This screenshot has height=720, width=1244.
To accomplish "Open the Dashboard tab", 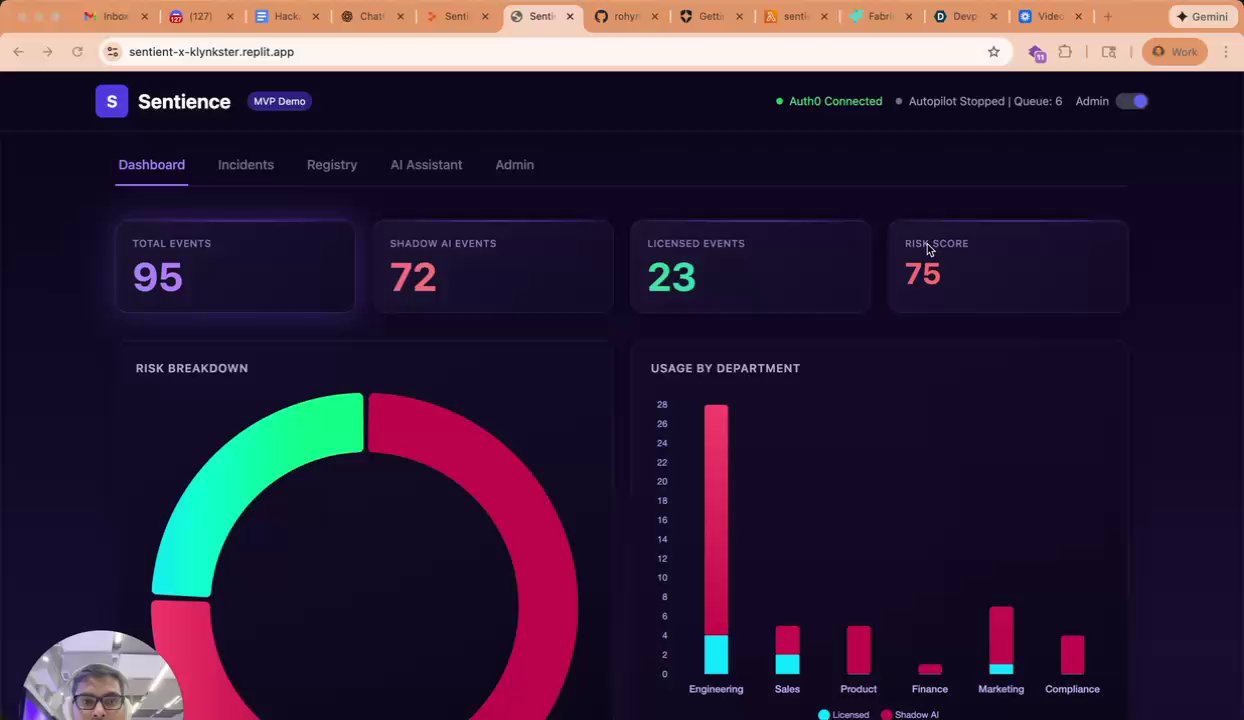I will [x=152, y=165].
